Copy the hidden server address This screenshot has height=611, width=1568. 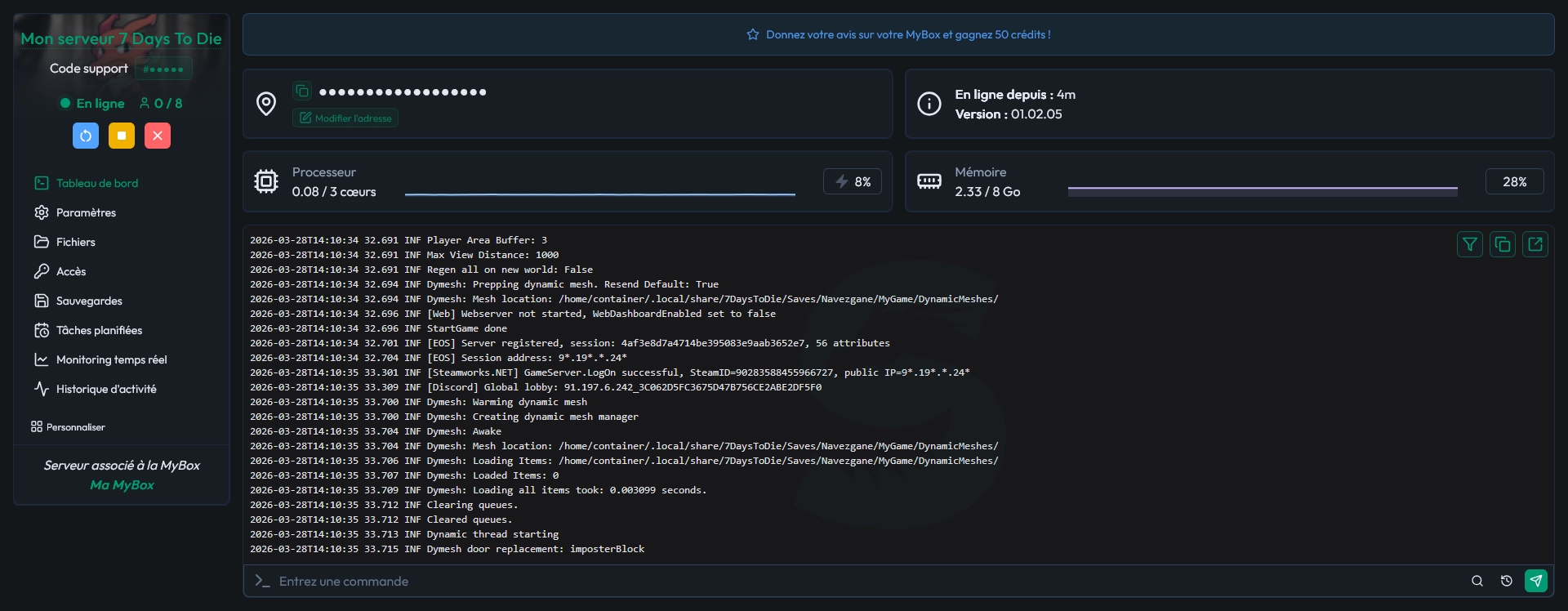(302, 91)
